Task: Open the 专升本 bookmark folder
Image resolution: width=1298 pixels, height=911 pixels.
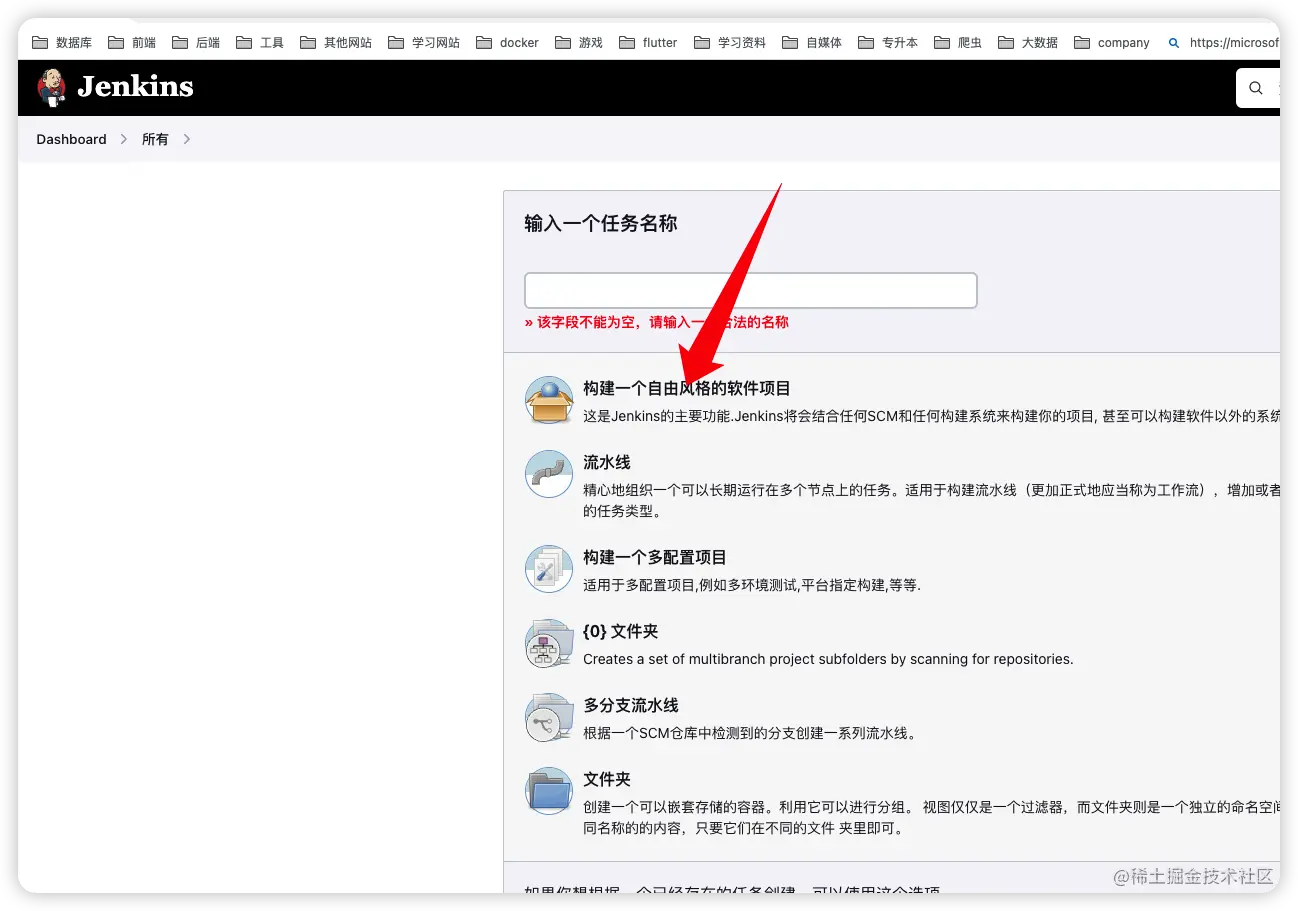Action: click(888, 43)
